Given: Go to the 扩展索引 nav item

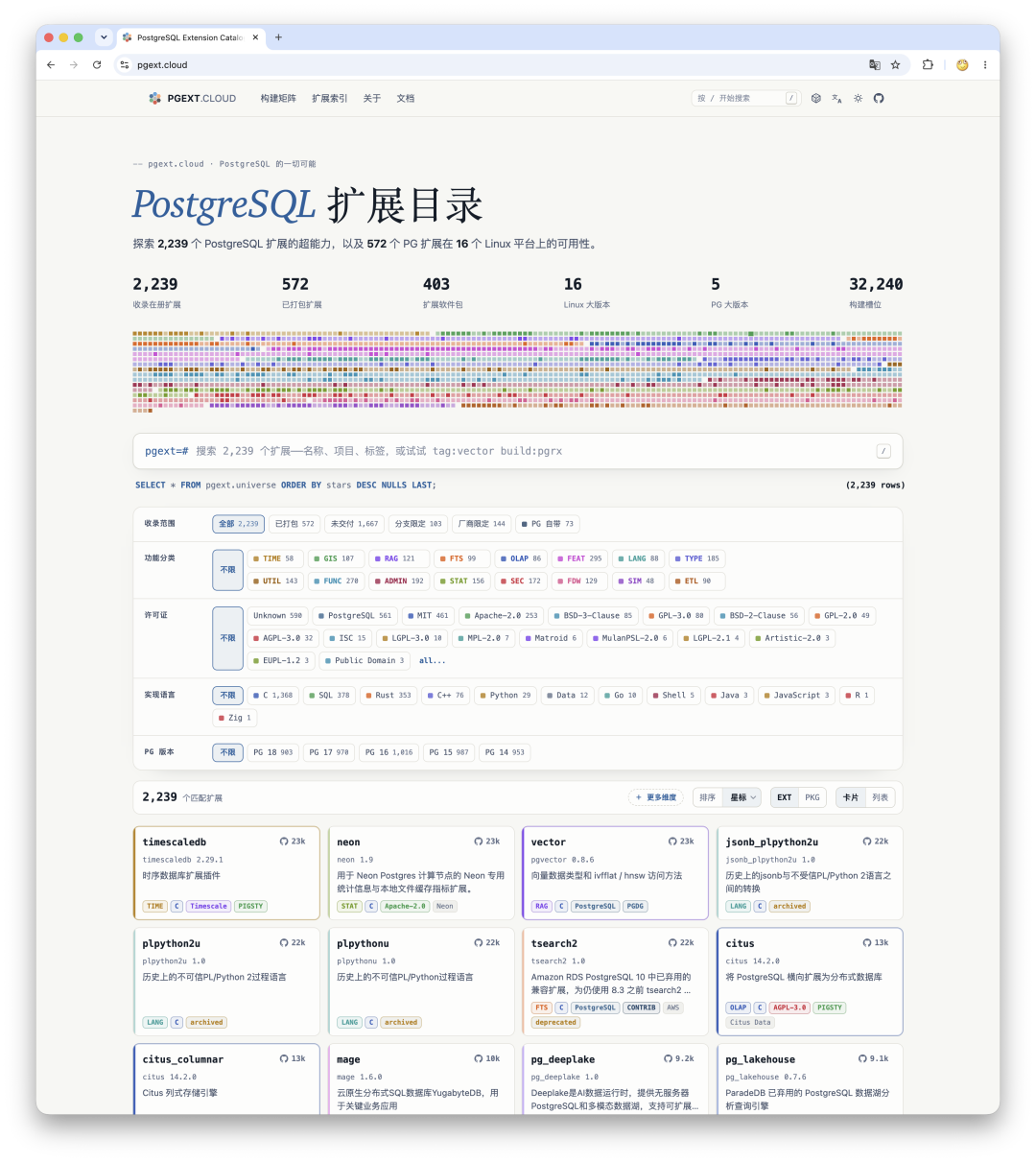Looking at the screenshot, I should pyautogui.click(x=330, y=98).
